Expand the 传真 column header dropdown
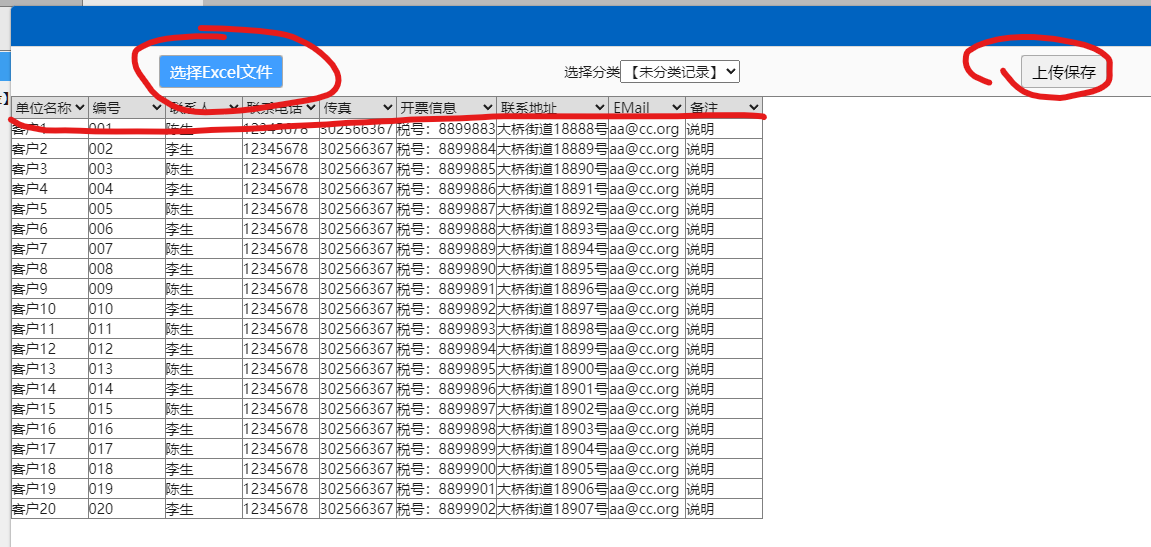The image size is (1151, 547). (358, 107)
